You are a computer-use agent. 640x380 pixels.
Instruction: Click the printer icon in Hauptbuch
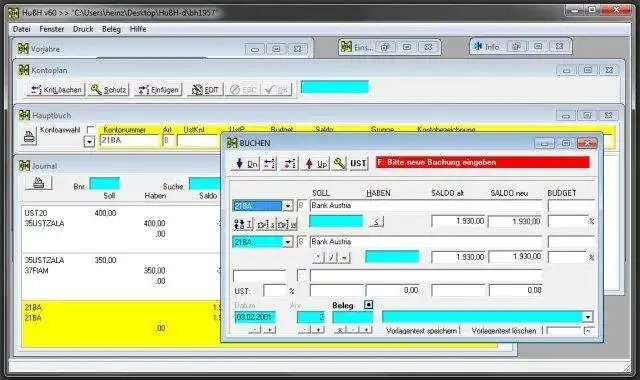(29, 137)
